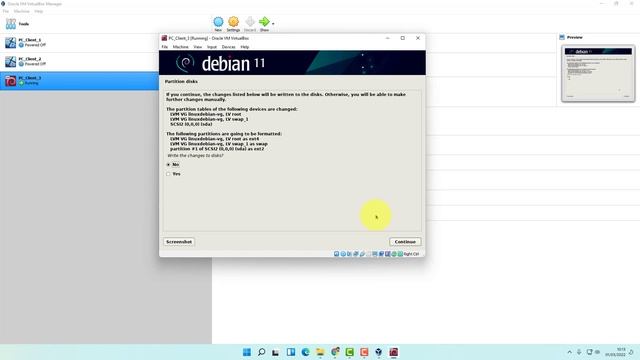640x360 pixels.
Task: Open Devices menu of the VM window
Action: [x=229, y=47]
